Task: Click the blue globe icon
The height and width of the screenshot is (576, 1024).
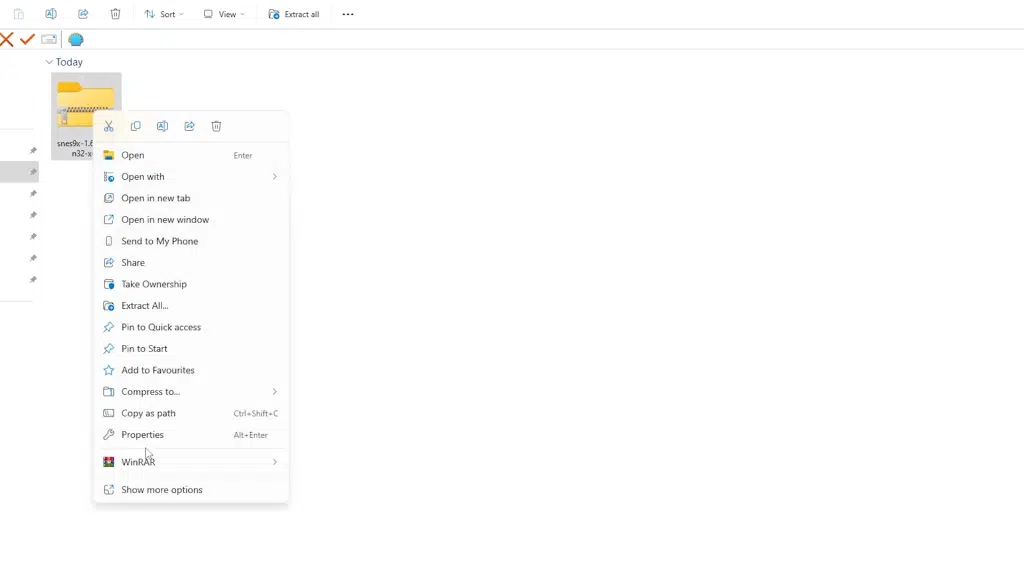Action: tap(76, 40)
